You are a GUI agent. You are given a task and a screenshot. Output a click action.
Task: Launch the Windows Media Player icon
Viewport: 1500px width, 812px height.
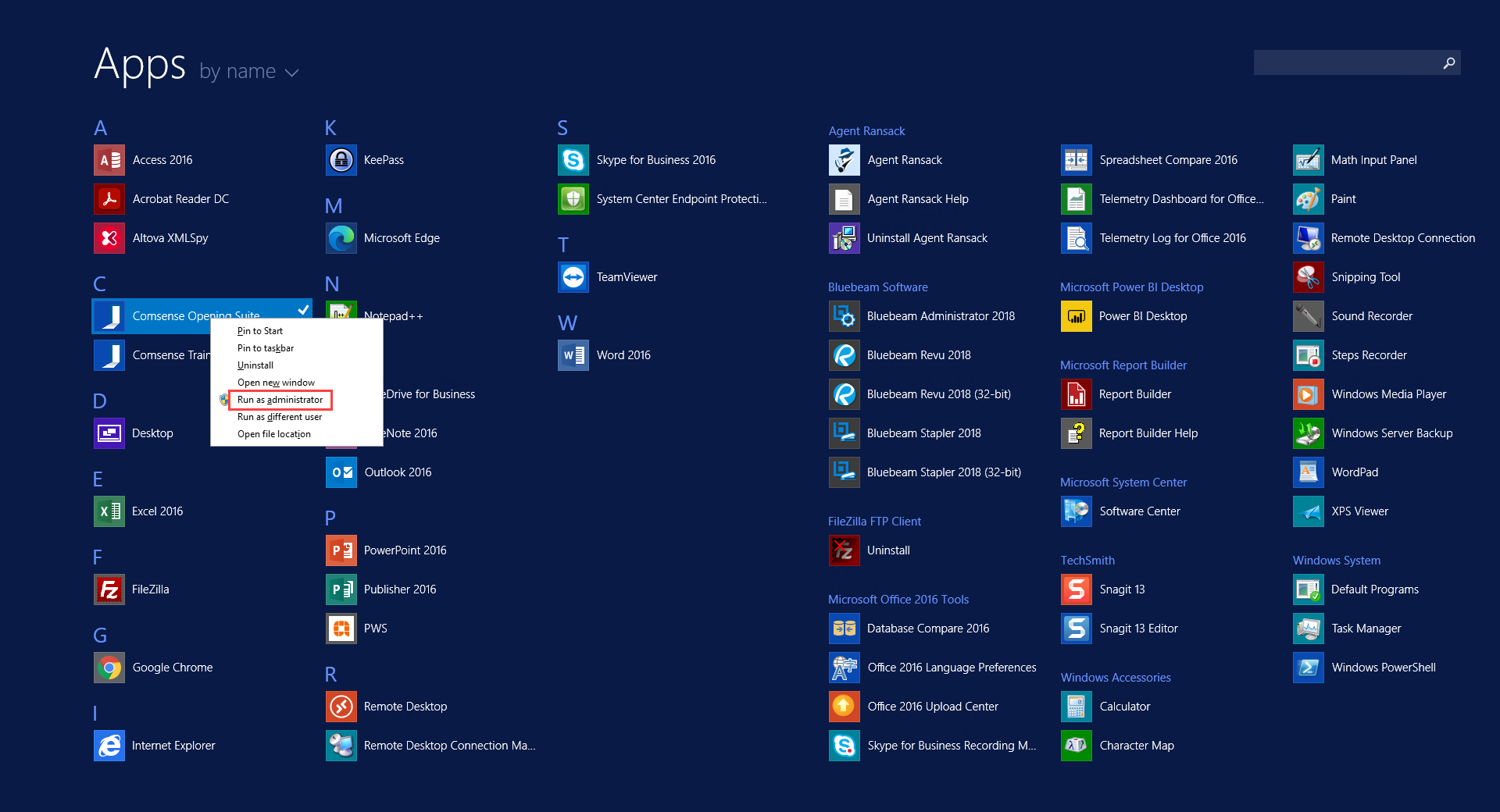click(x=1309, y=394)
